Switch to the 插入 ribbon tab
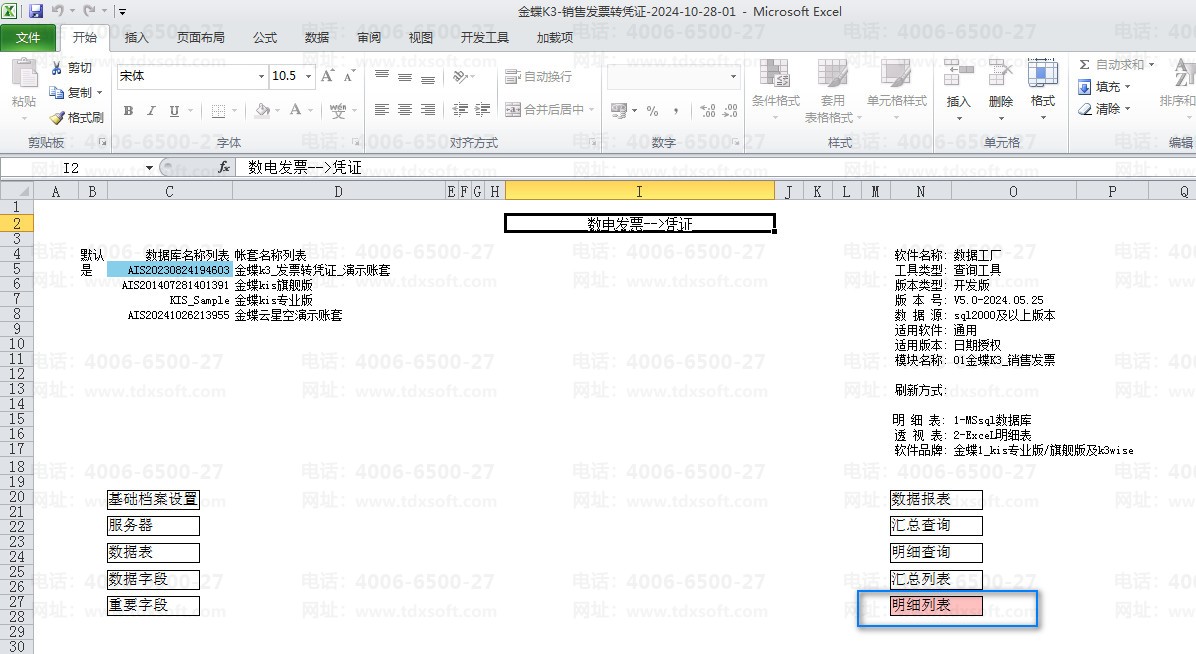The image size is (1196, 654). (x=136, y=37)
